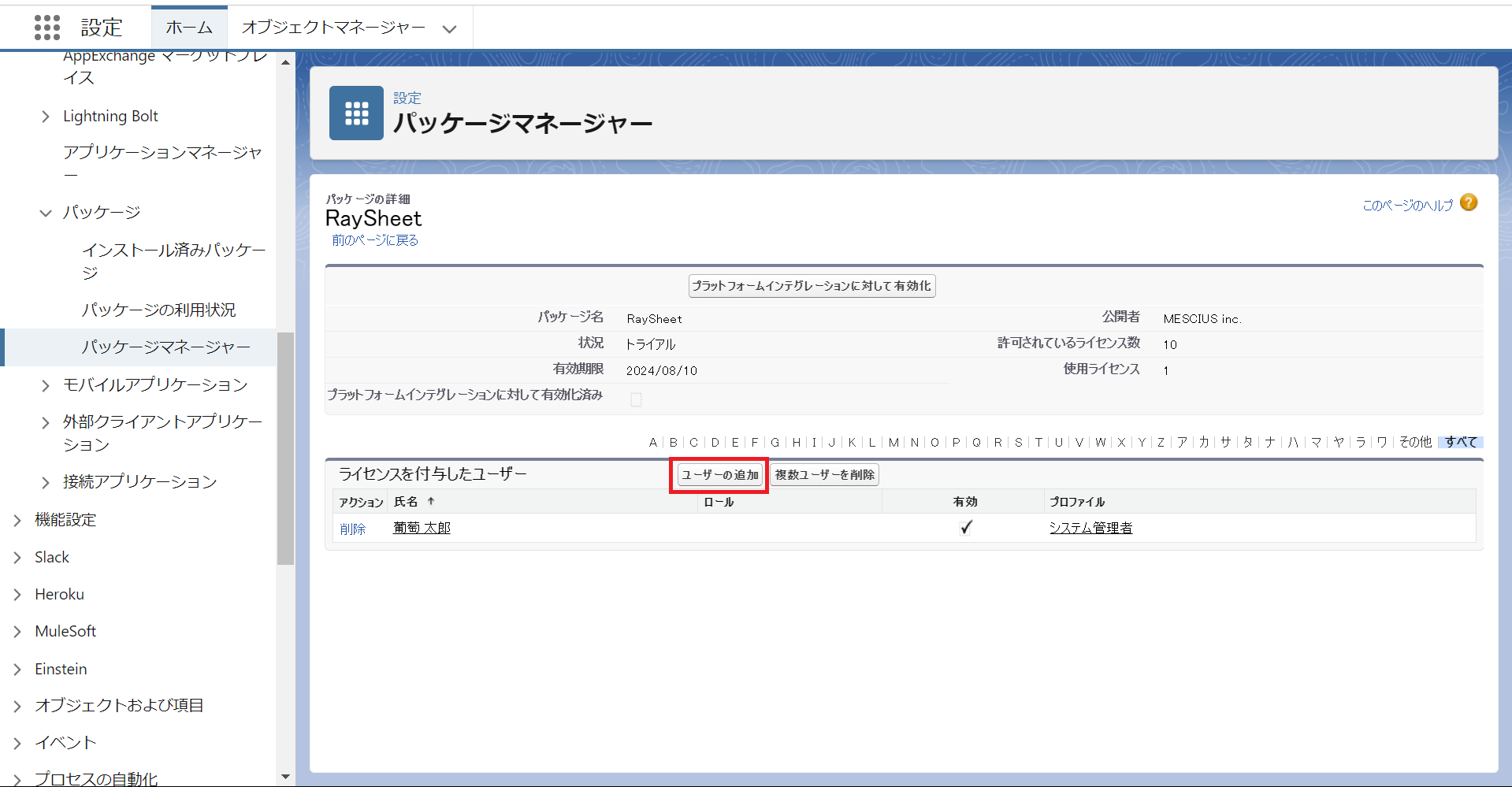This screenshot has height=787, width=1512.
Task: Open user 葡萄 太郎 link
Action: click(x=422, y=528)
